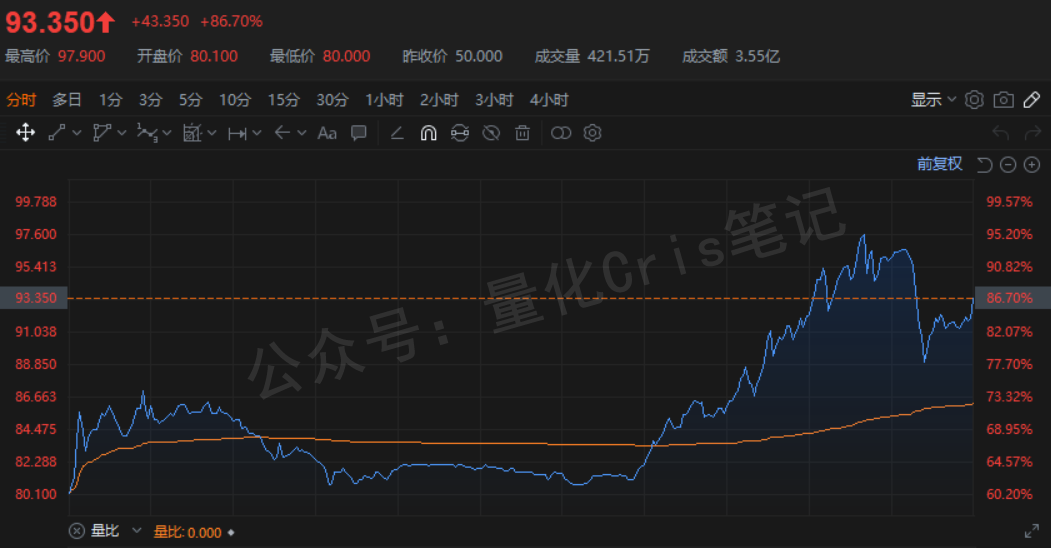This screenshot has height=548, width=1051.
Task: Switch to the 分时 tab
Action: pyautogui.click(x=21, y=100)
